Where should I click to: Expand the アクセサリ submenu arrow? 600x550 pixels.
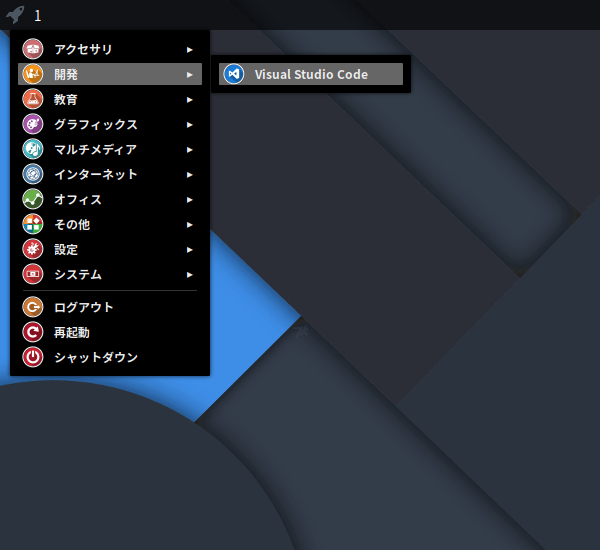tap(189, 49)
